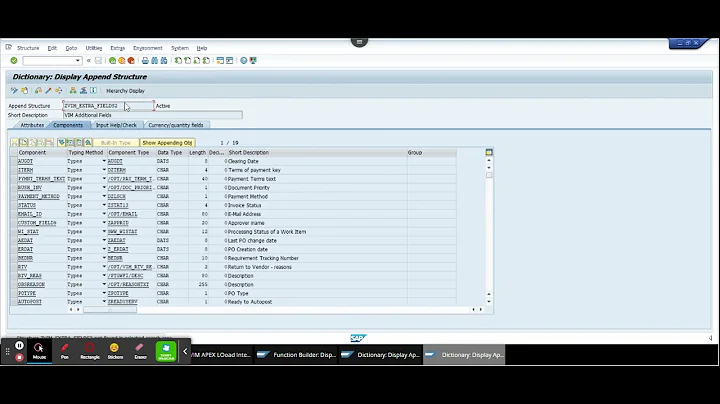This screenshot has height=404, width=720.
Task: Open the Structure menu
Action: [x=28, y=48]
